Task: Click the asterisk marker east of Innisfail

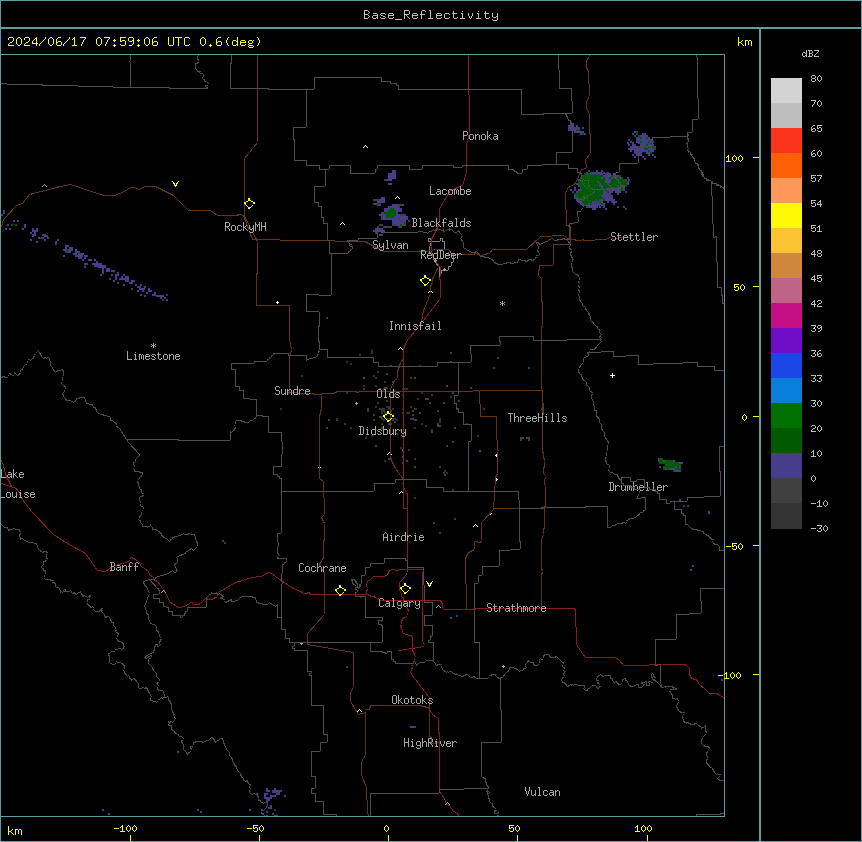Action: pyautogui.click(x=502, y=303)
